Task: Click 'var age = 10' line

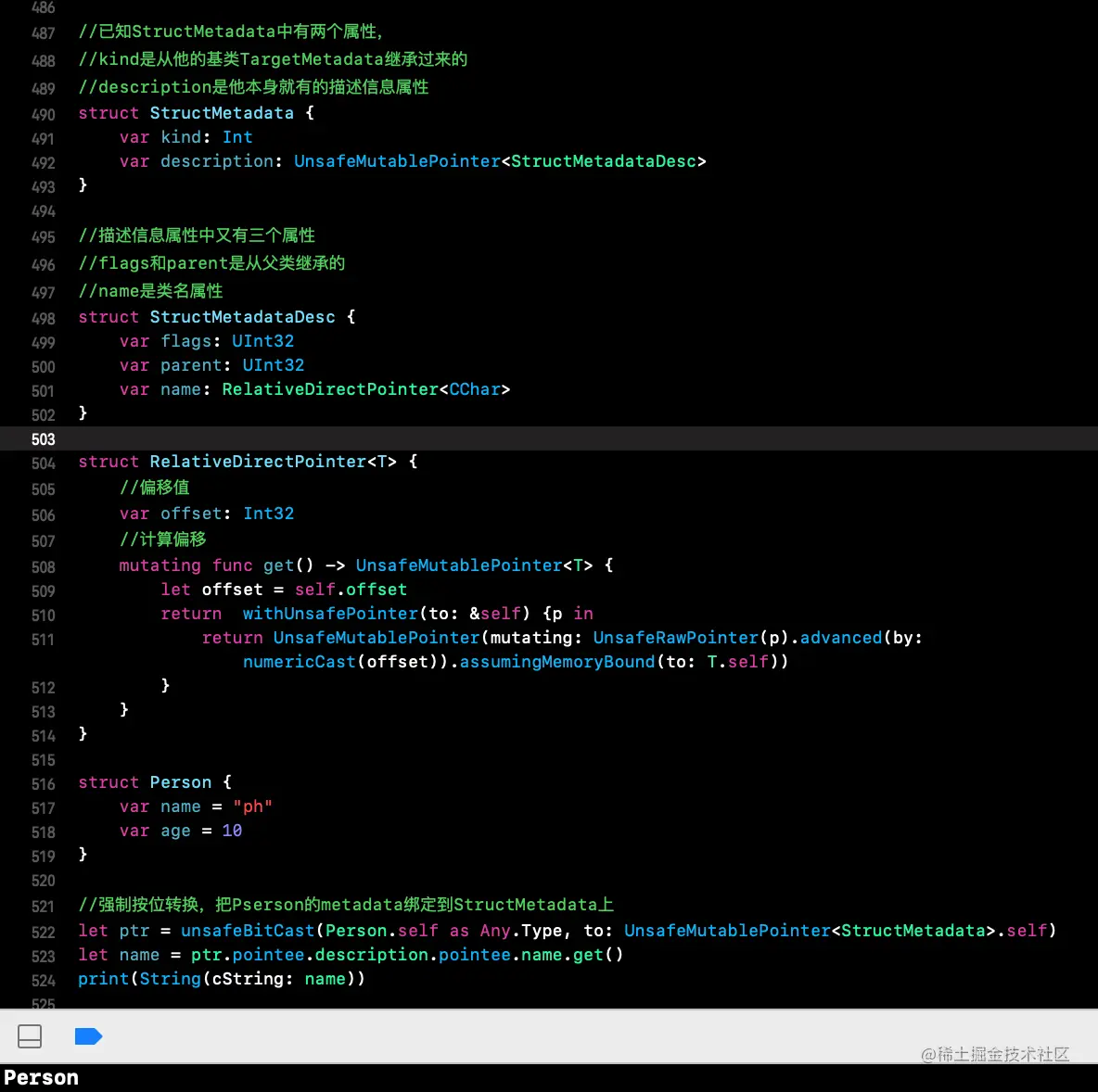Action: coord(181,831)
